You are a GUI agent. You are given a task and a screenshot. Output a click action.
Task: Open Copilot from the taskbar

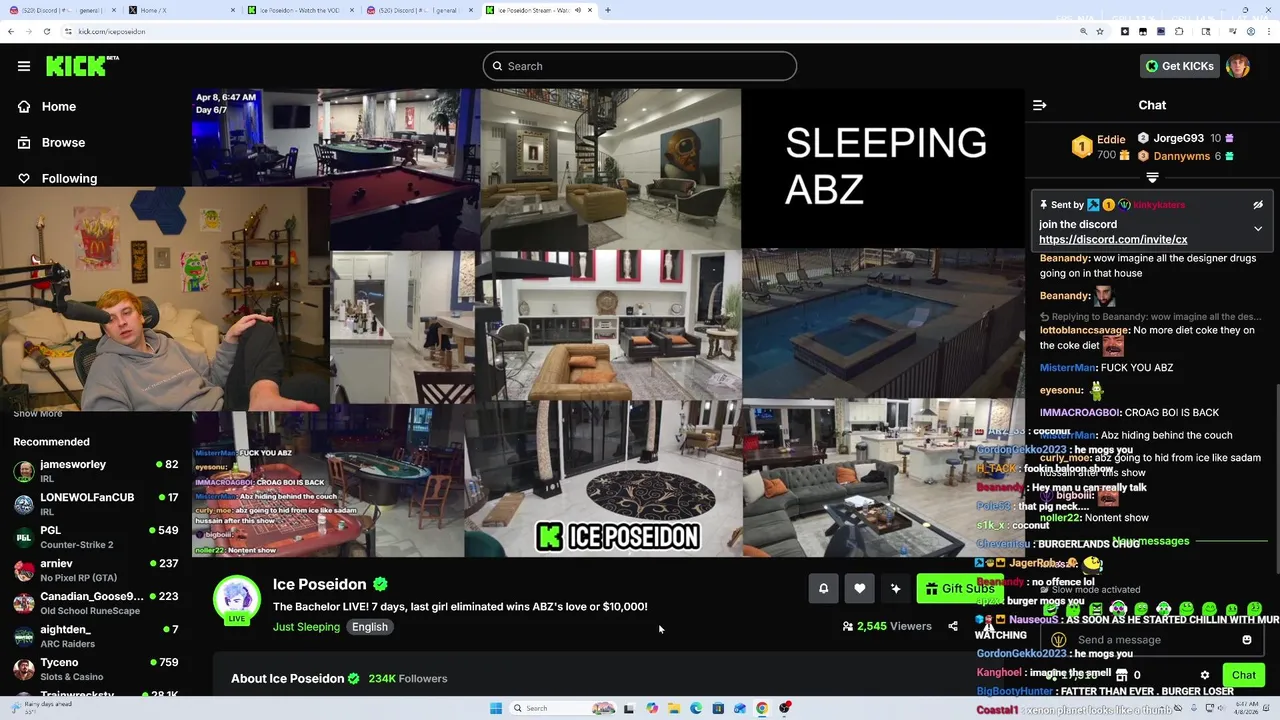652,708
